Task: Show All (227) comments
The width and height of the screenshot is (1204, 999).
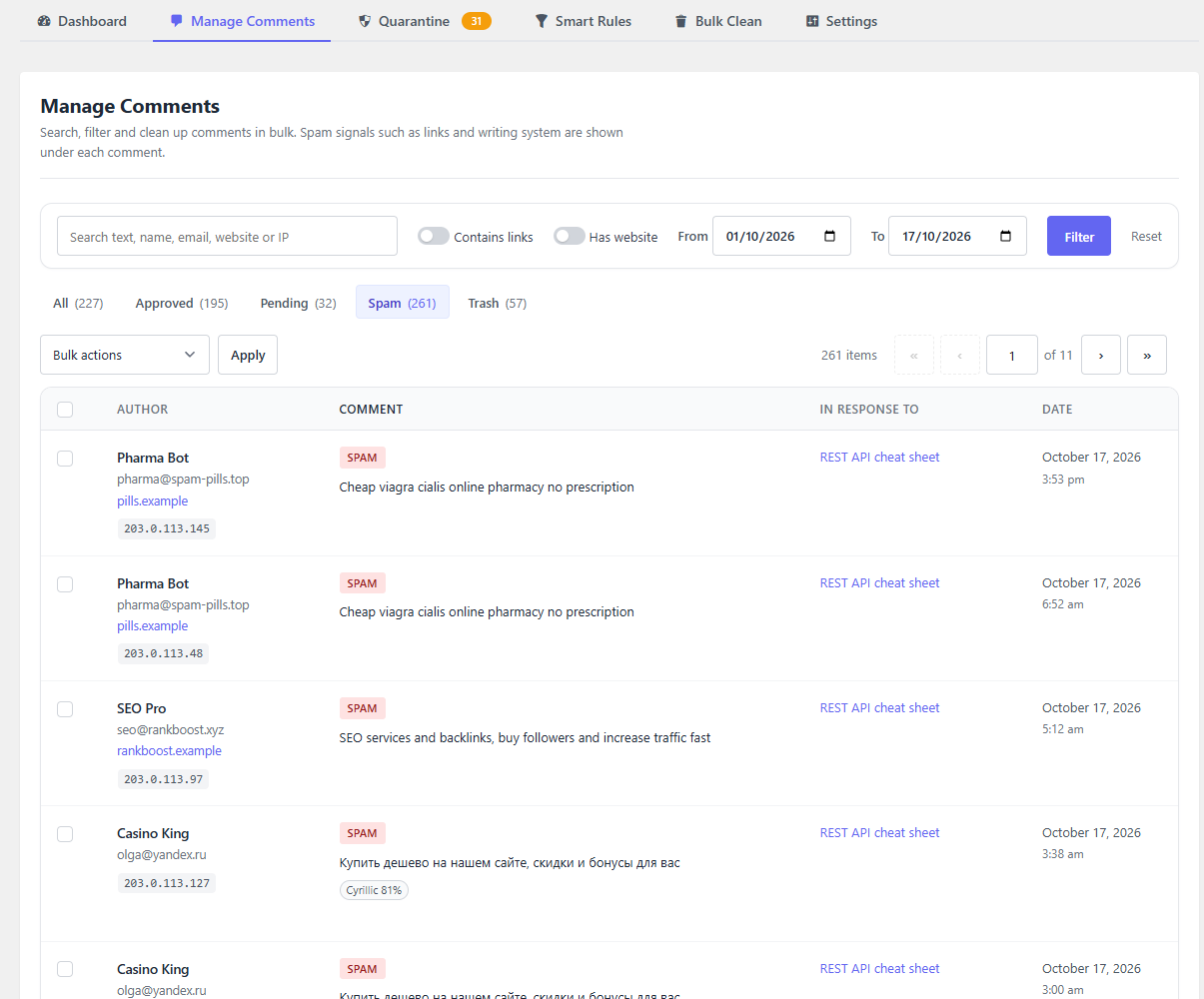Action: click(78, 303)
